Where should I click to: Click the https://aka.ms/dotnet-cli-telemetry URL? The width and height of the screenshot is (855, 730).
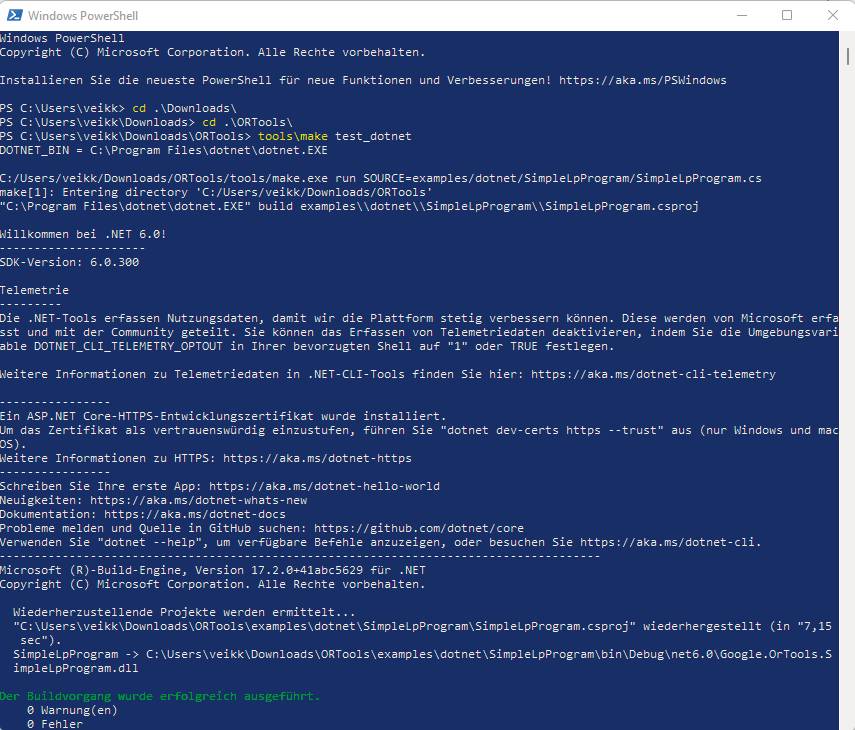(653, 374)
